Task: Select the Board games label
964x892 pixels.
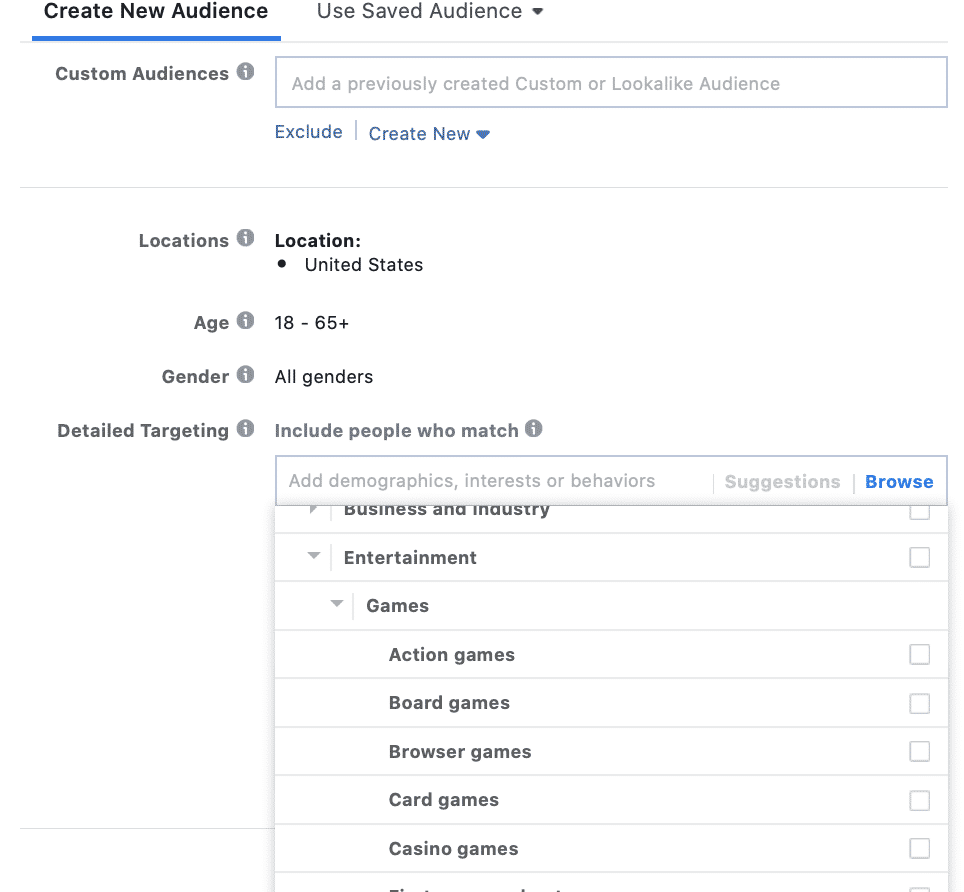Action: coord(449,703)
